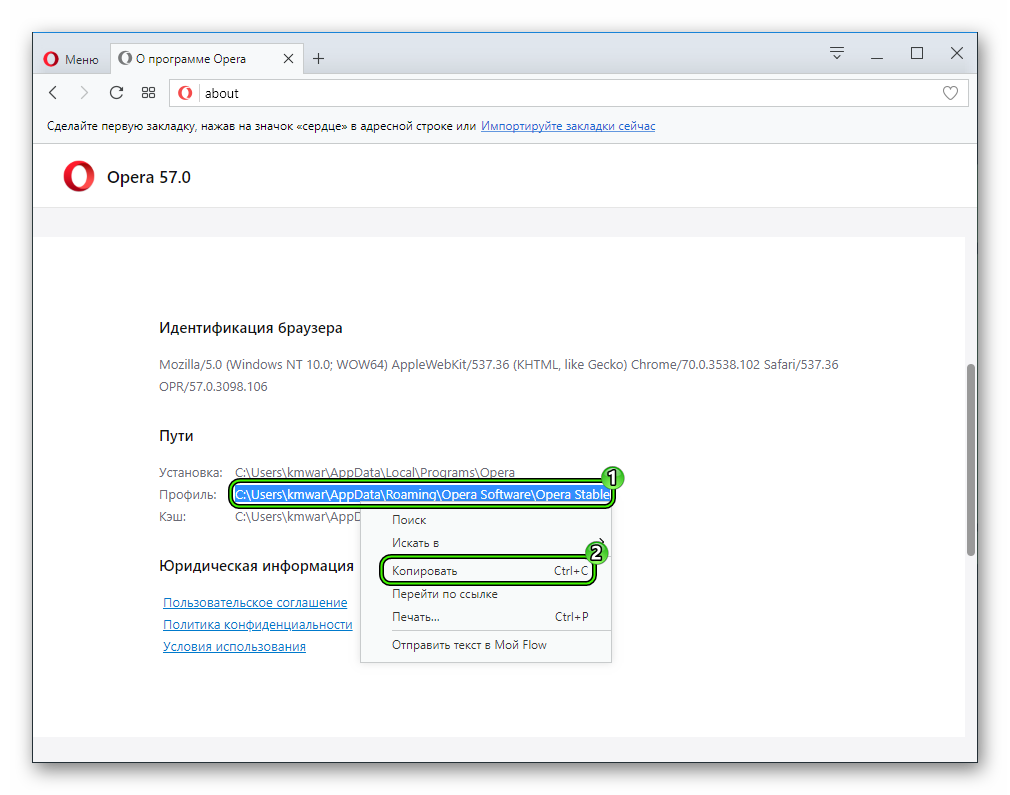
Task: Open the Opera Меню button
Action: (x=71, y=59)
